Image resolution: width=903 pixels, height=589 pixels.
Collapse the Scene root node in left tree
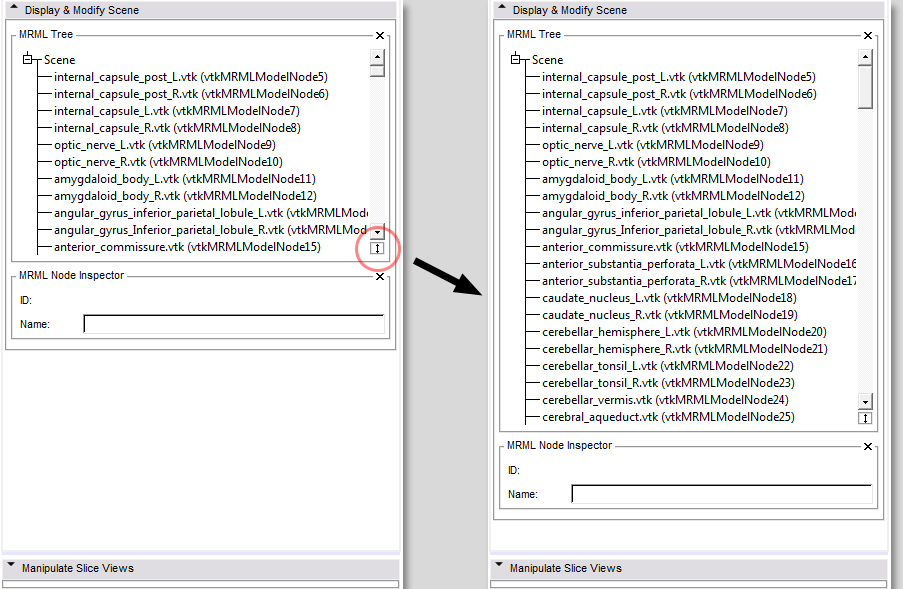point(28,60)
